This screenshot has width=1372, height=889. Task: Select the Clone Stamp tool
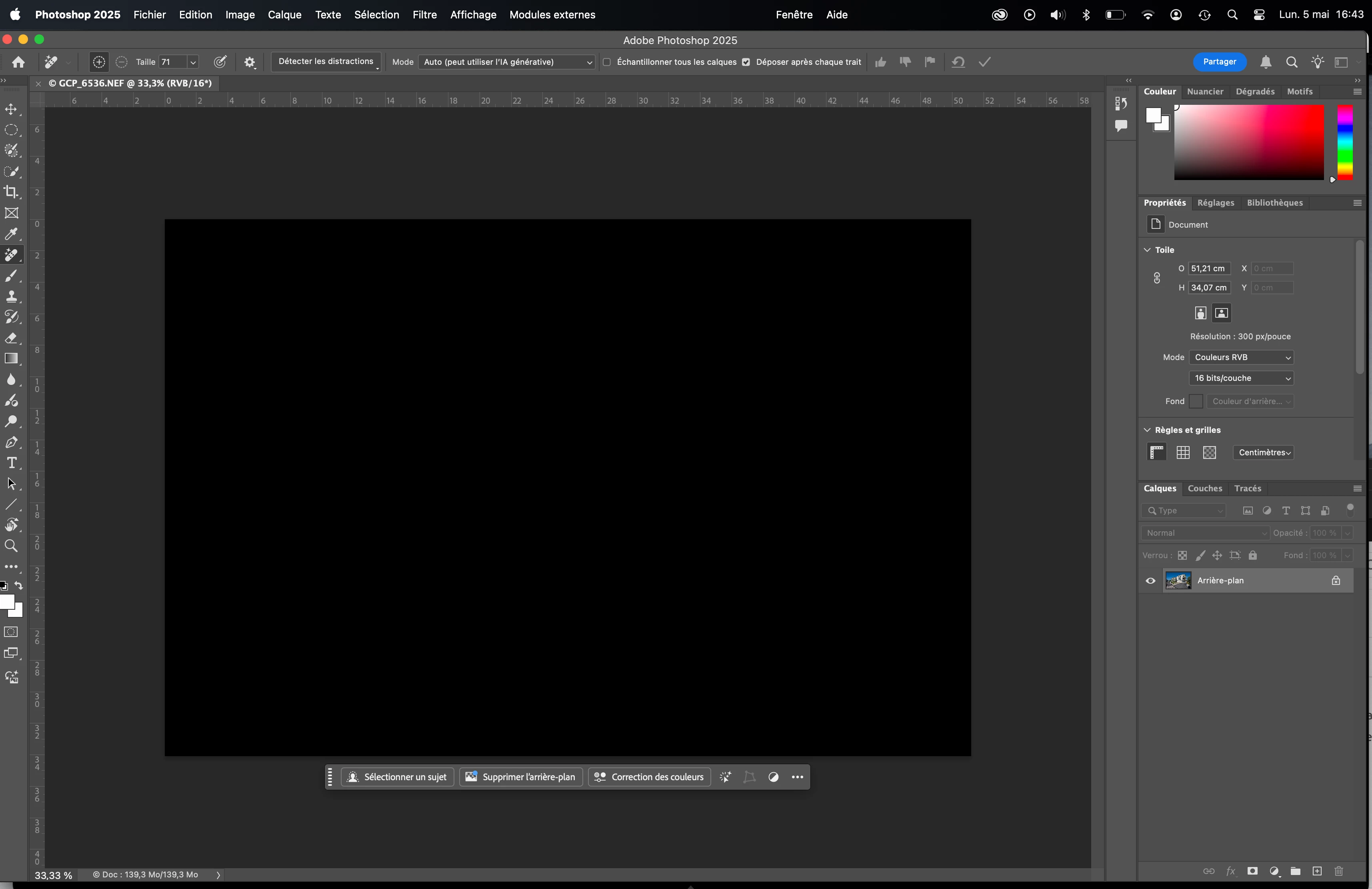tap(11, 297)
